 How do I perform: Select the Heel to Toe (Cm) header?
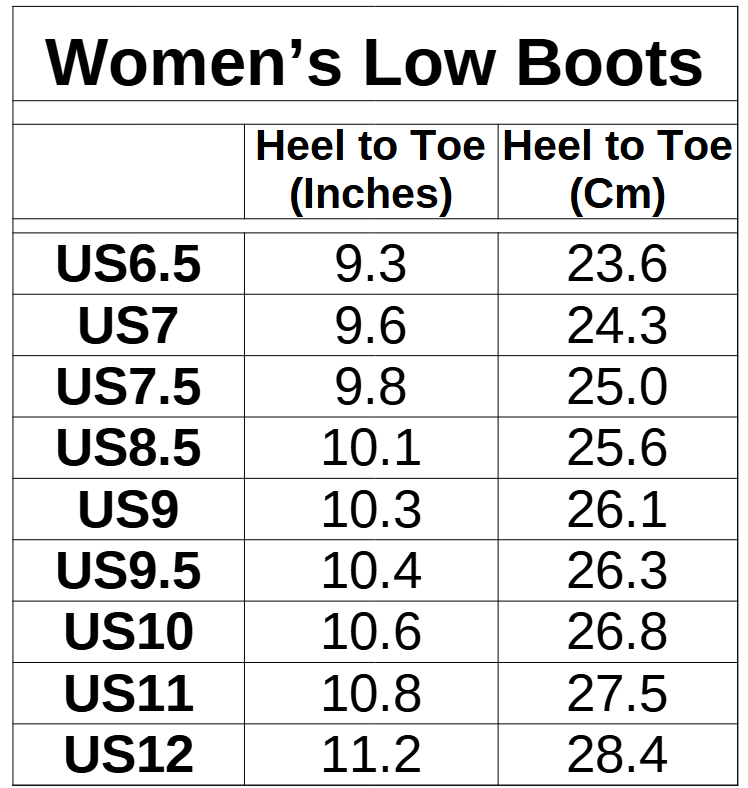point(617,170)
